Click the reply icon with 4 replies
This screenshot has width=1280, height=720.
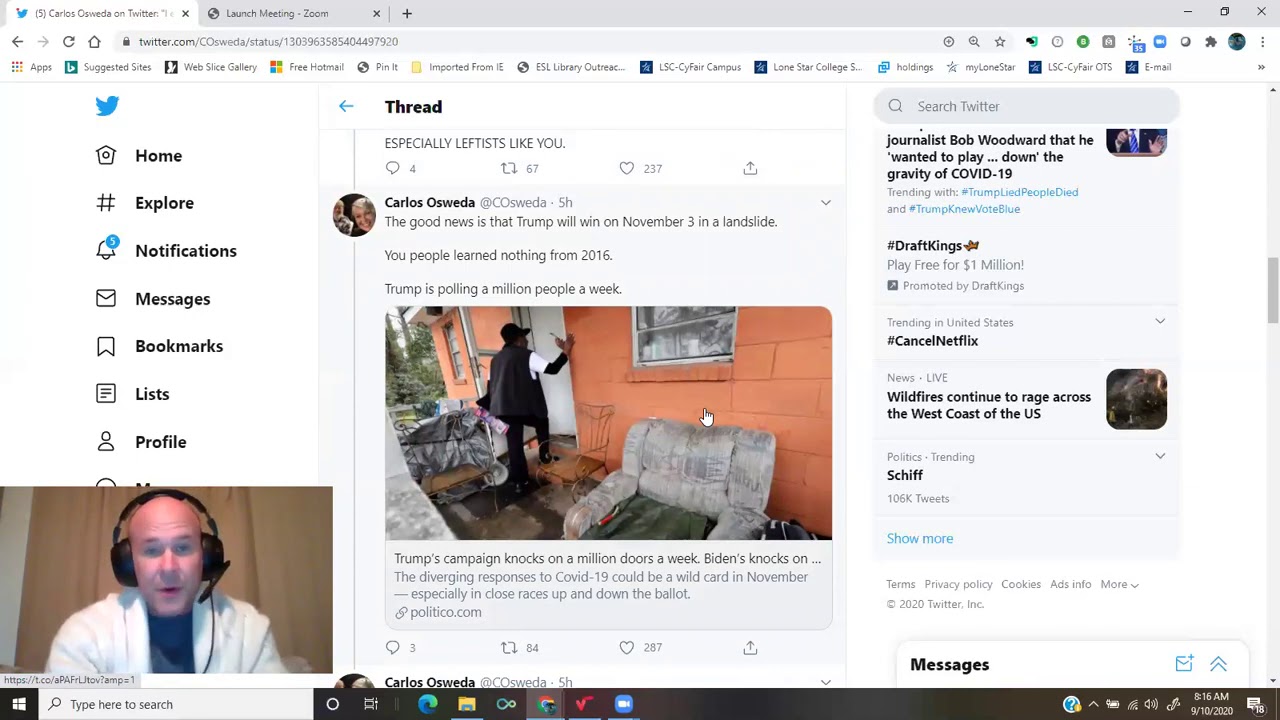[x=393, y=168]
